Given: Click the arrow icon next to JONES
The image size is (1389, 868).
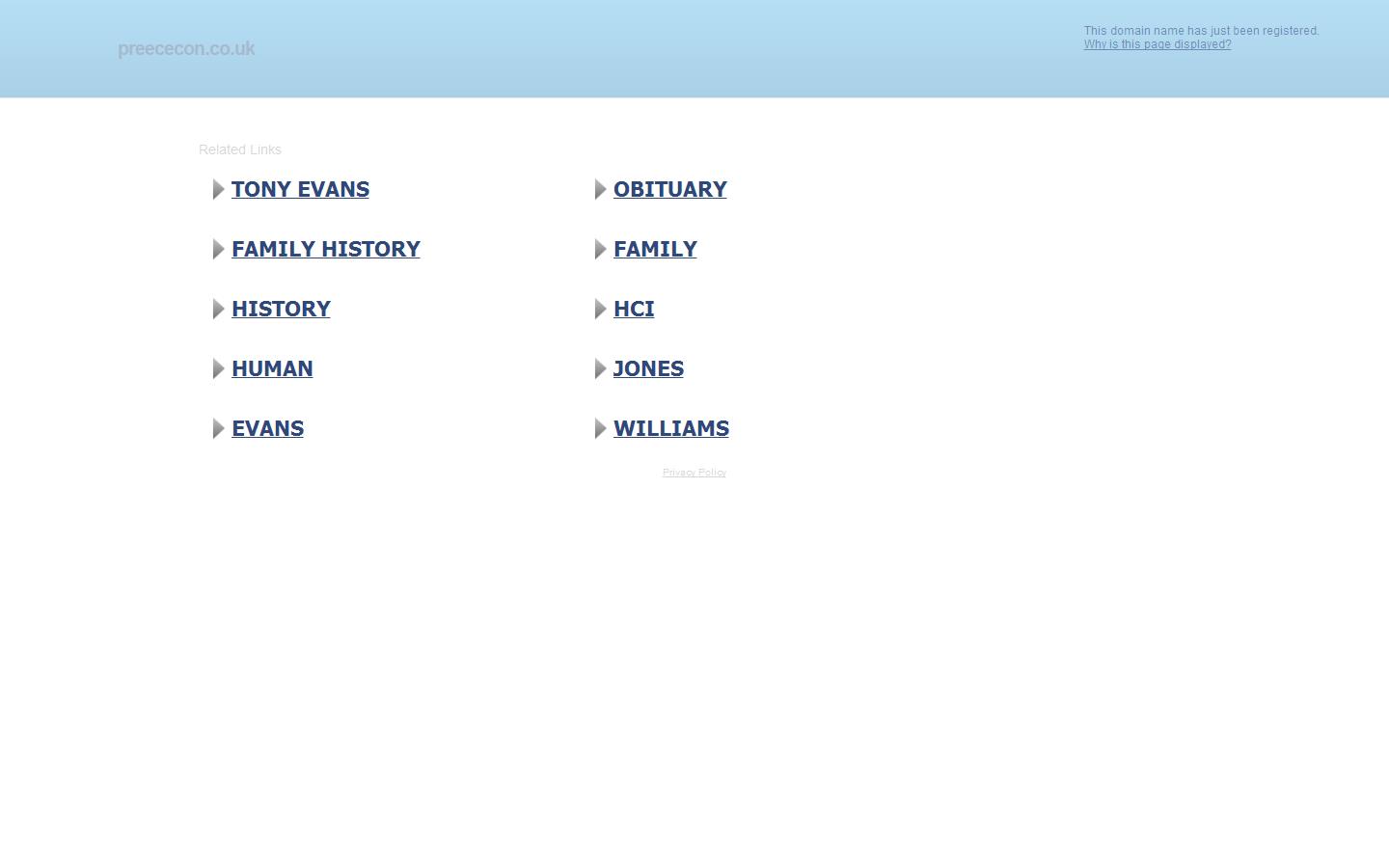Looking at the screenshot, I should (600, 369).
